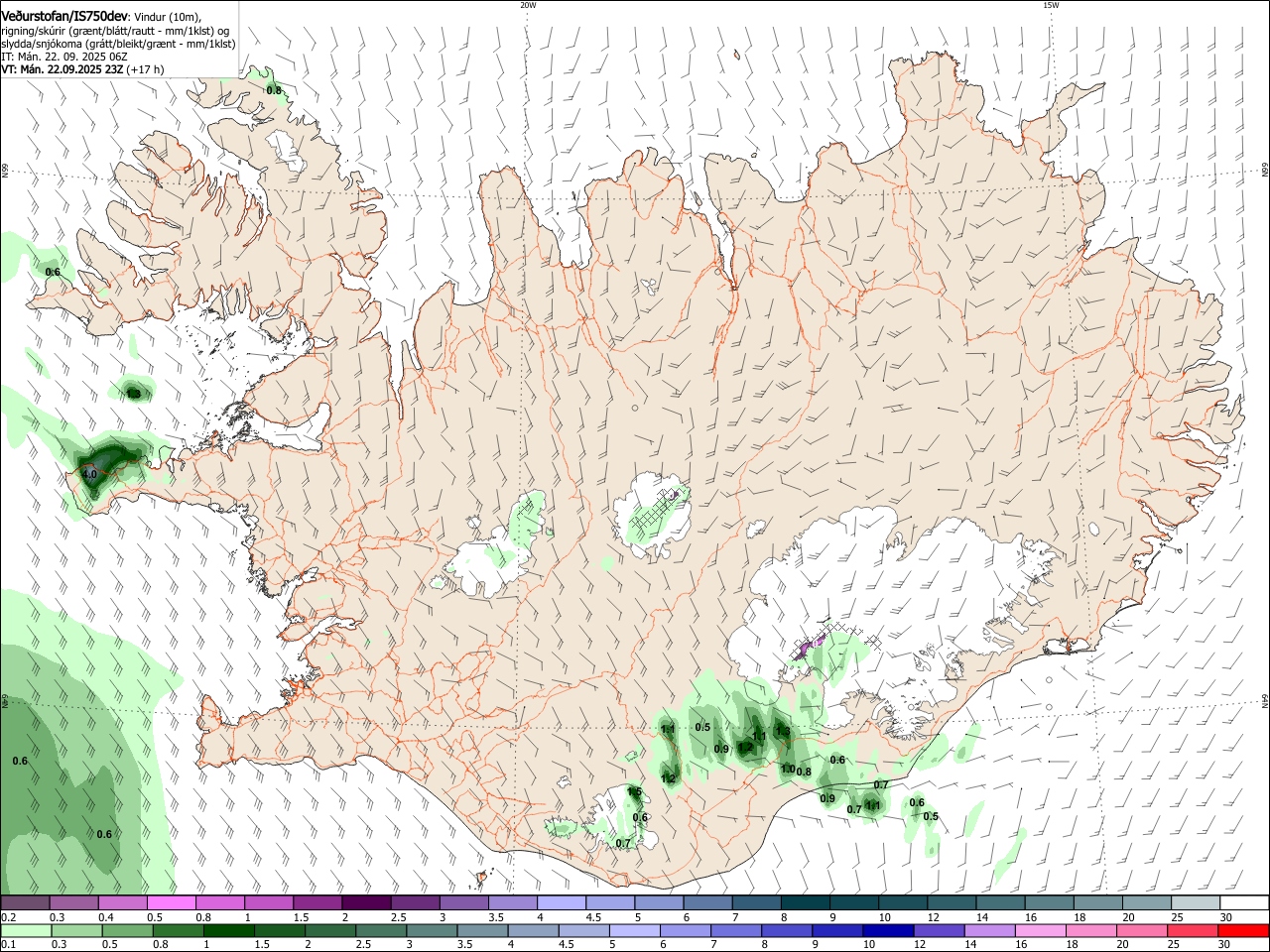Click the '(+17 h)' forecast offset text

(145, 69)
